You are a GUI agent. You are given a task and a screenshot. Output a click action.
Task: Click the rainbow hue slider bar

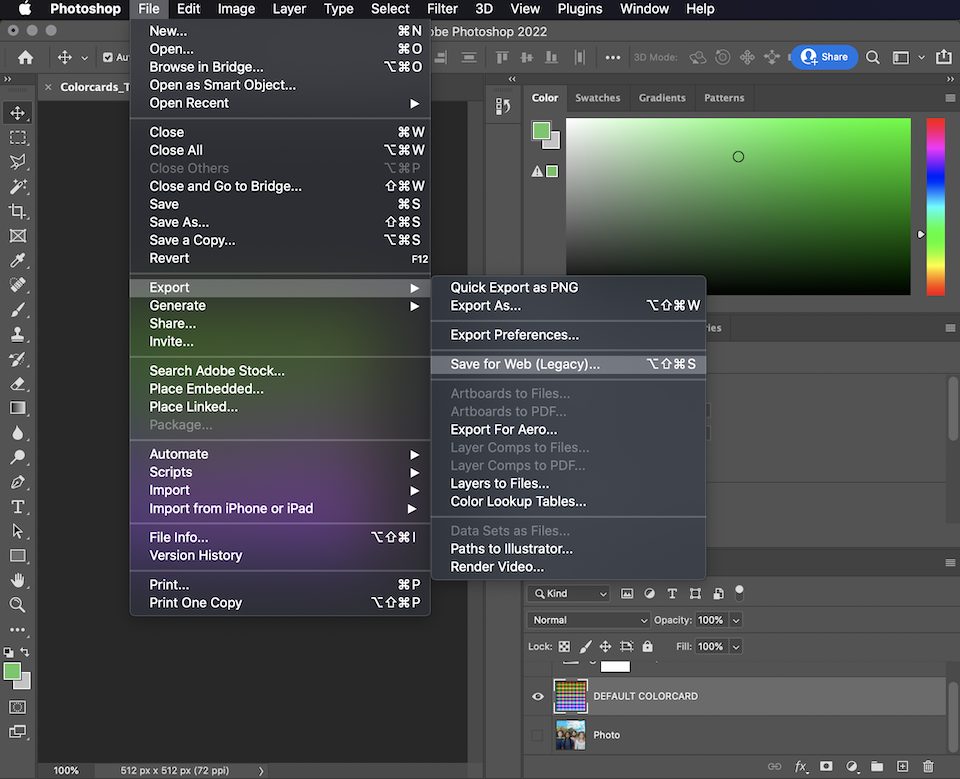pos(935,207)
